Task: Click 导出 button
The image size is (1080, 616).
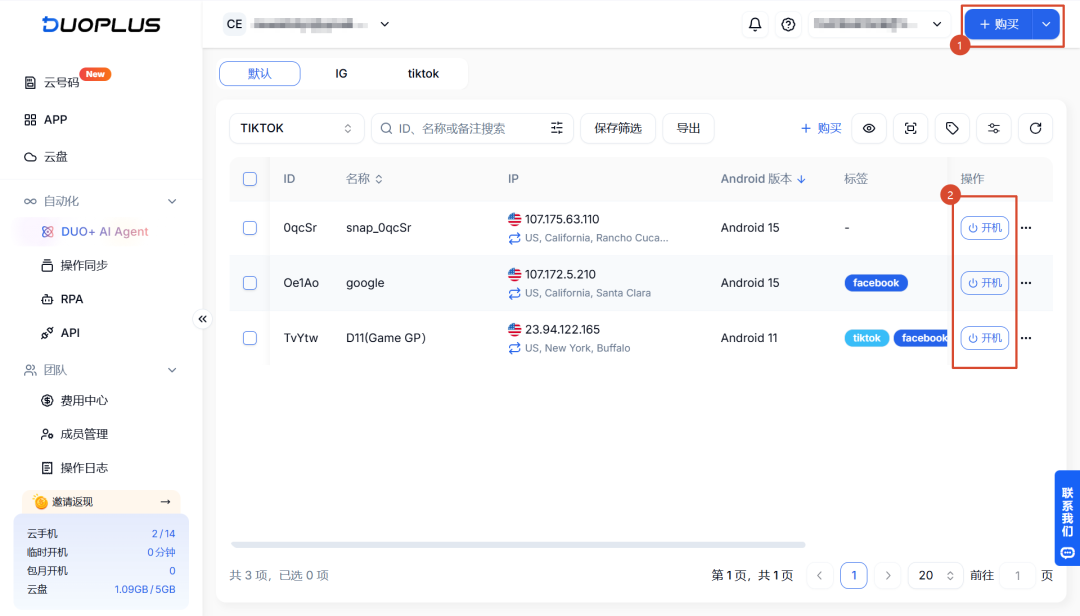Action: tap(688, 128)
